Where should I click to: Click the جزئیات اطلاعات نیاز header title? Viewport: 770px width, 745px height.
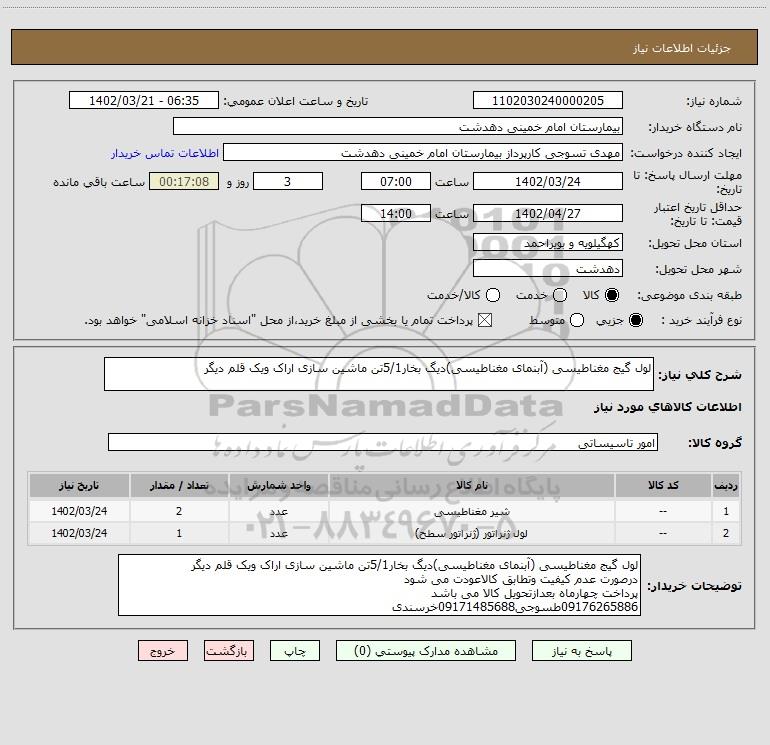coord(681,48)
